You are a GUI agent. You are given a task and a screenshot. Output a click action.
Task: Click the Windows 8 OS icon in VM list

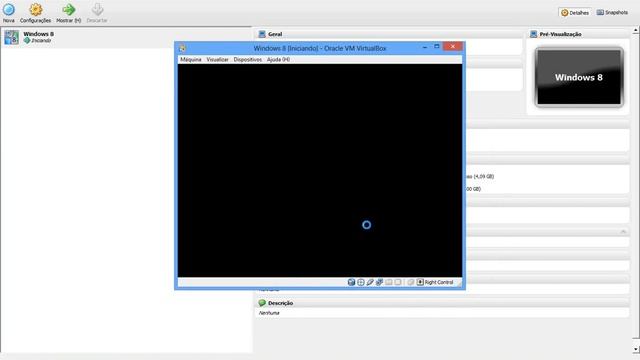(11, 37)
